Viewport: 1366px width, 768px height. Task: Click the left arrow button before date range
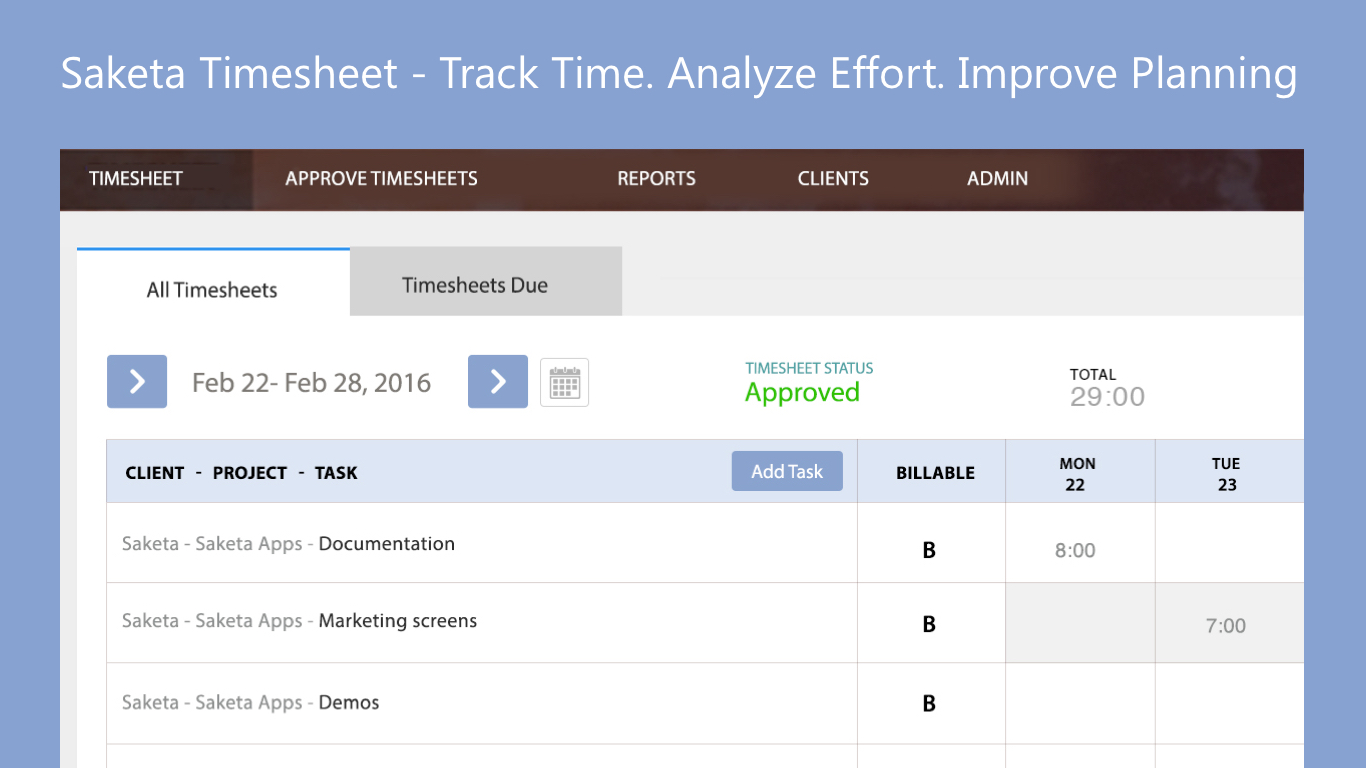[x=137, y=382]
